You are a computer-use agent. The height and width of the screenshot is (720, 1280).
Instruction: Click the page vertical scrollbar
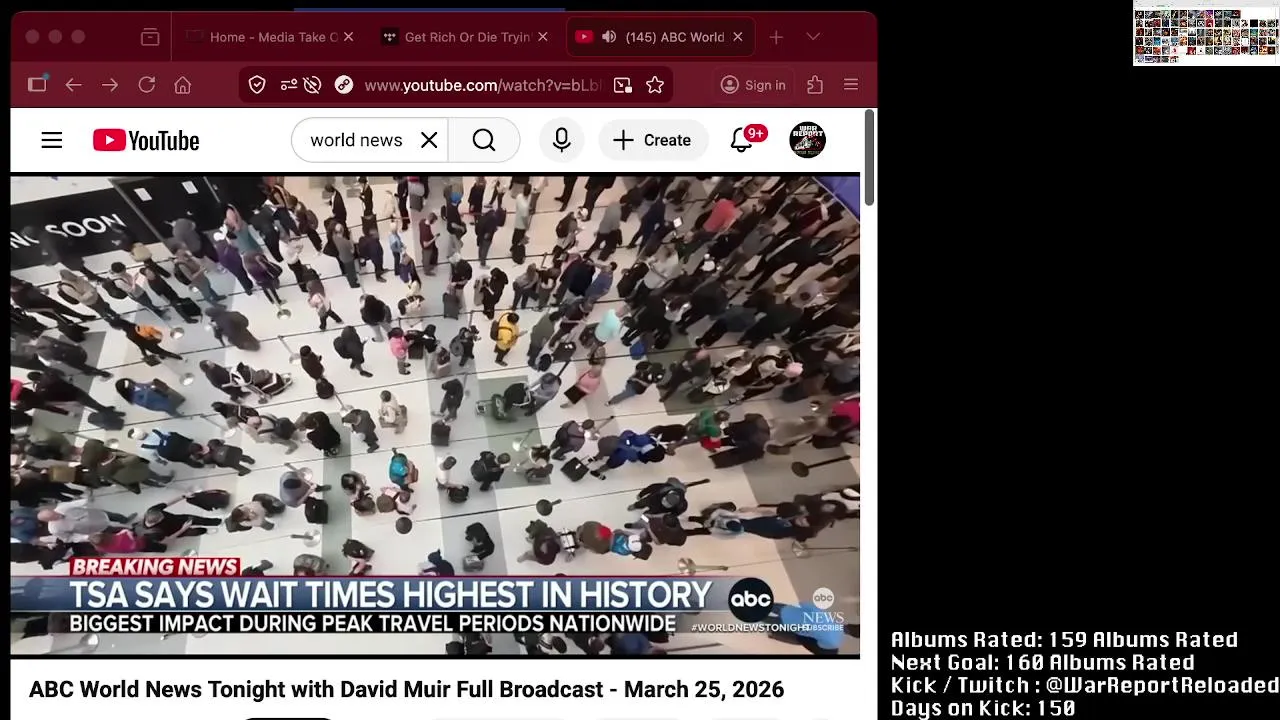869,158
